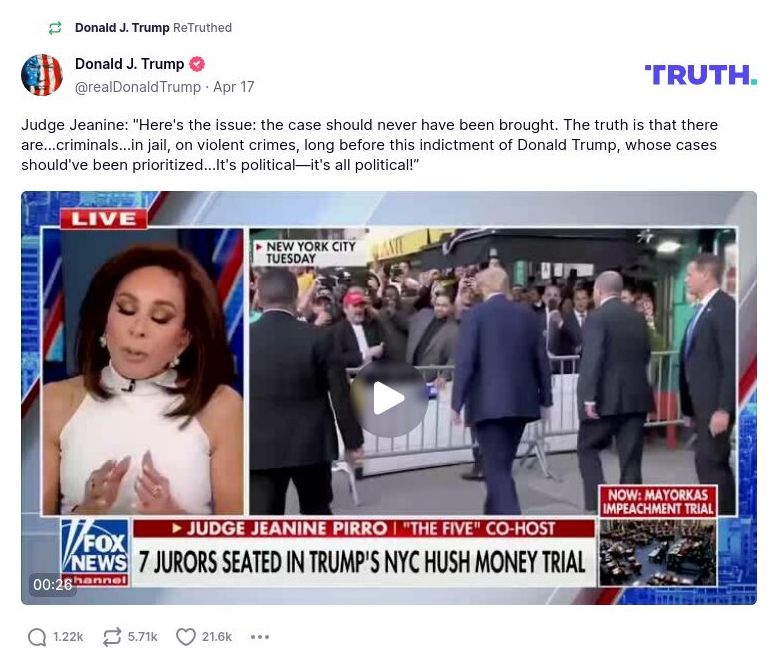Click the reply comment bubble icon

click(37, 637)
